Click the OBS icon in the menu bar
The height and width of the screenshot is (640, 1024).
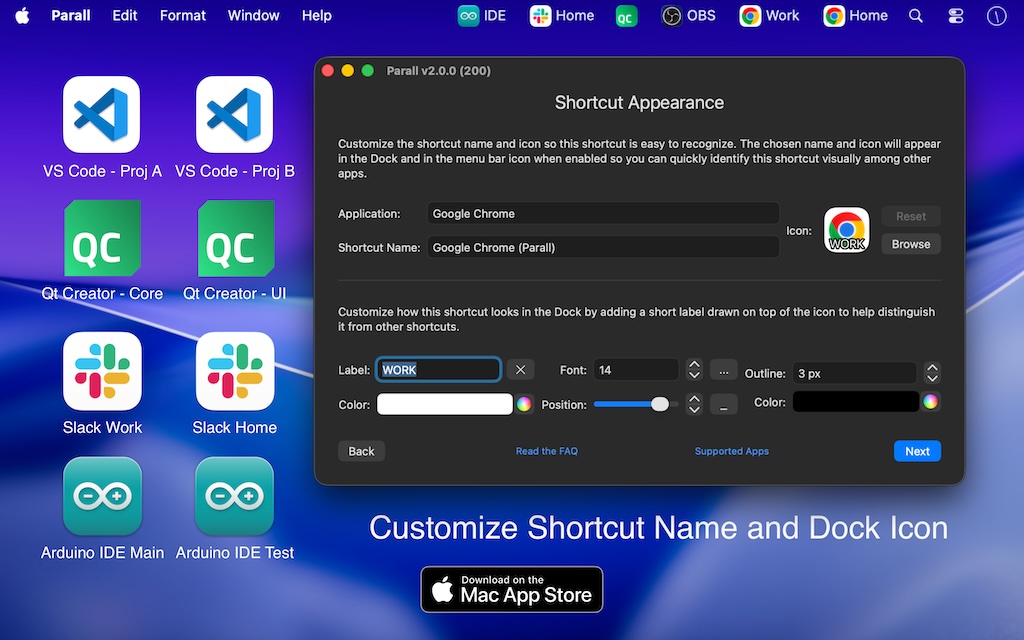(689, 16)
